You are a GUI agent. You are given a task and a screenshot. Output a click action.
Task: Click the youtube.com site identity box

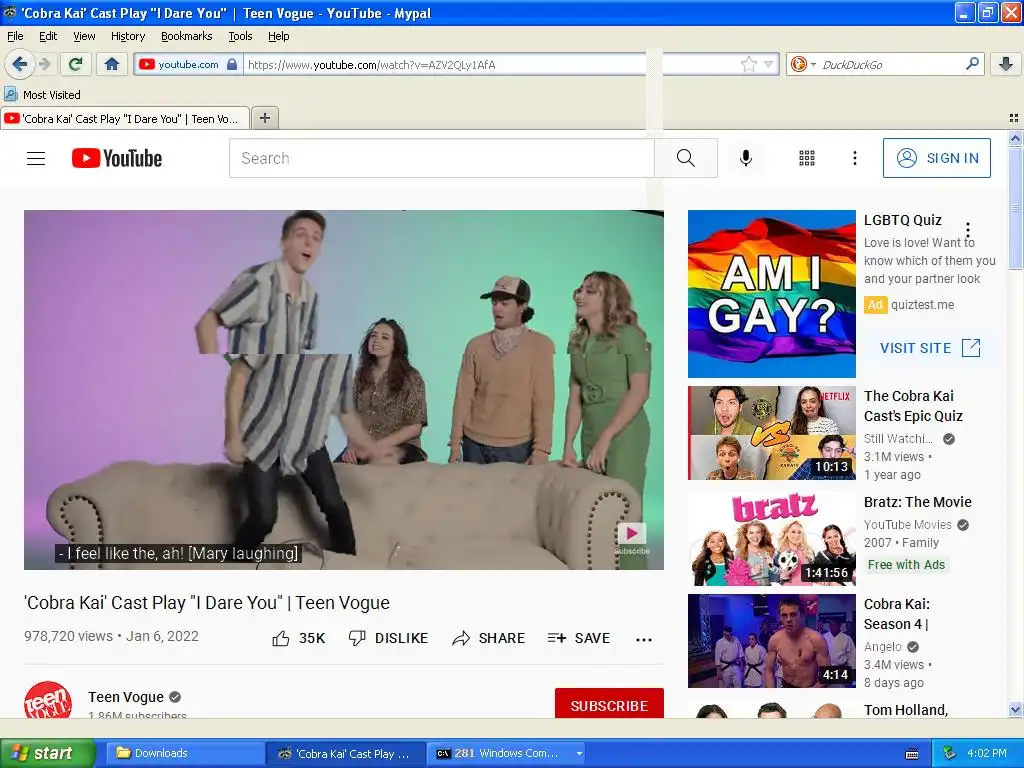point(188,64)
